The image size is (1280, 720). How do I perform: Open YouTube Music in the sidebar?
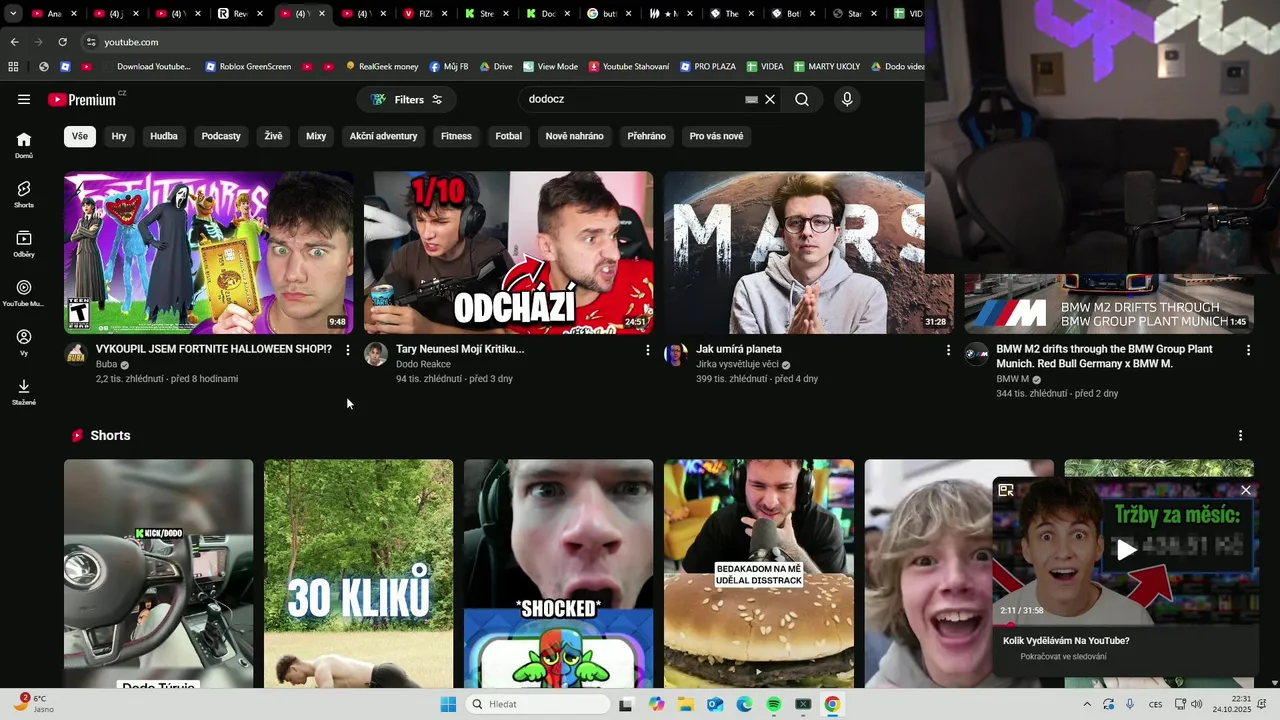(24, 293)
